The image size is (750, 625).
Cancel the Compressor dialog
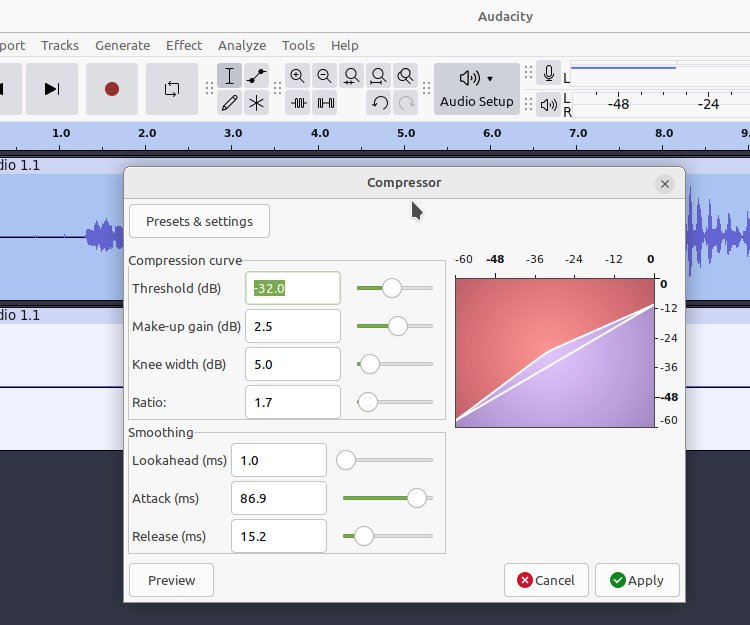[546, 580]
